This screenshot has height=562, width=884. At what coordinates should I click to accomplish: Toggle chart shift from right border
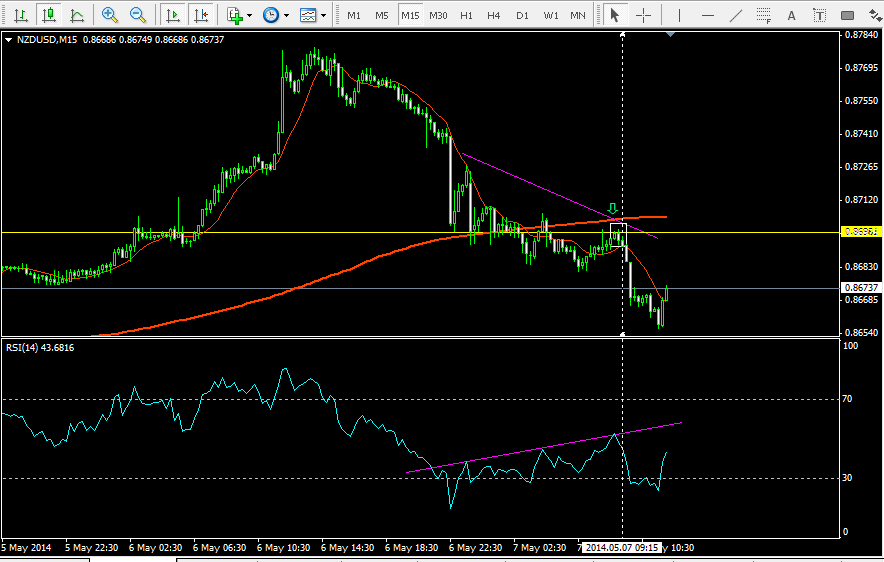coord(201,15)
